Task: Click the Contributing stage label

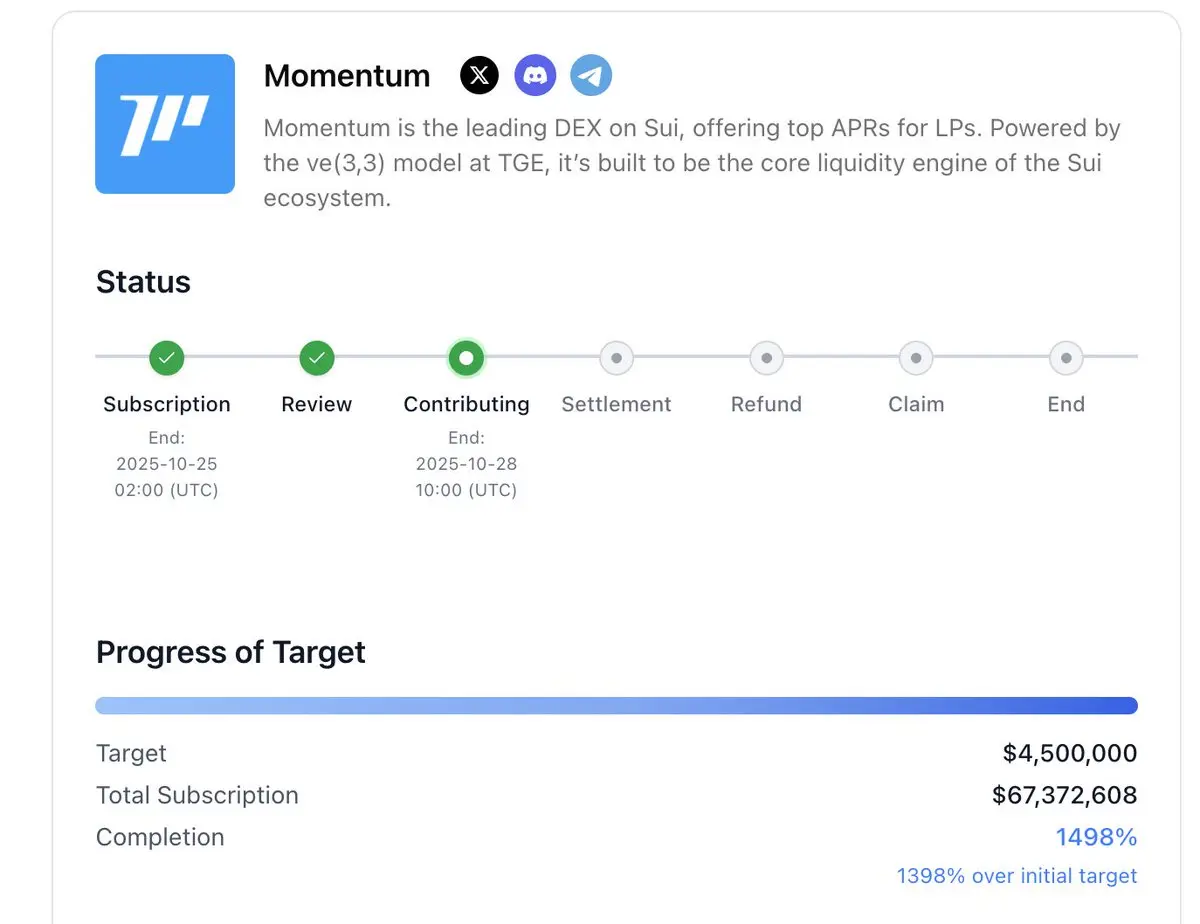Action: [466, 404]
